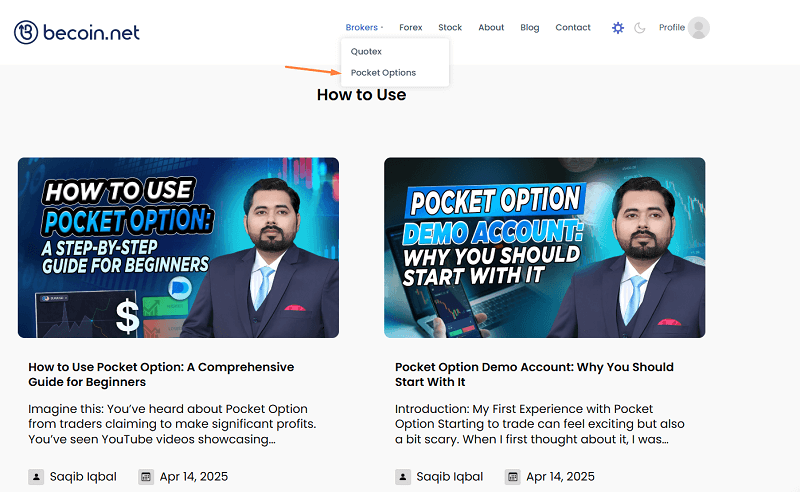Click calendar icon on Demo Account article
Screen dimensions: 800x492
[513, 477]
